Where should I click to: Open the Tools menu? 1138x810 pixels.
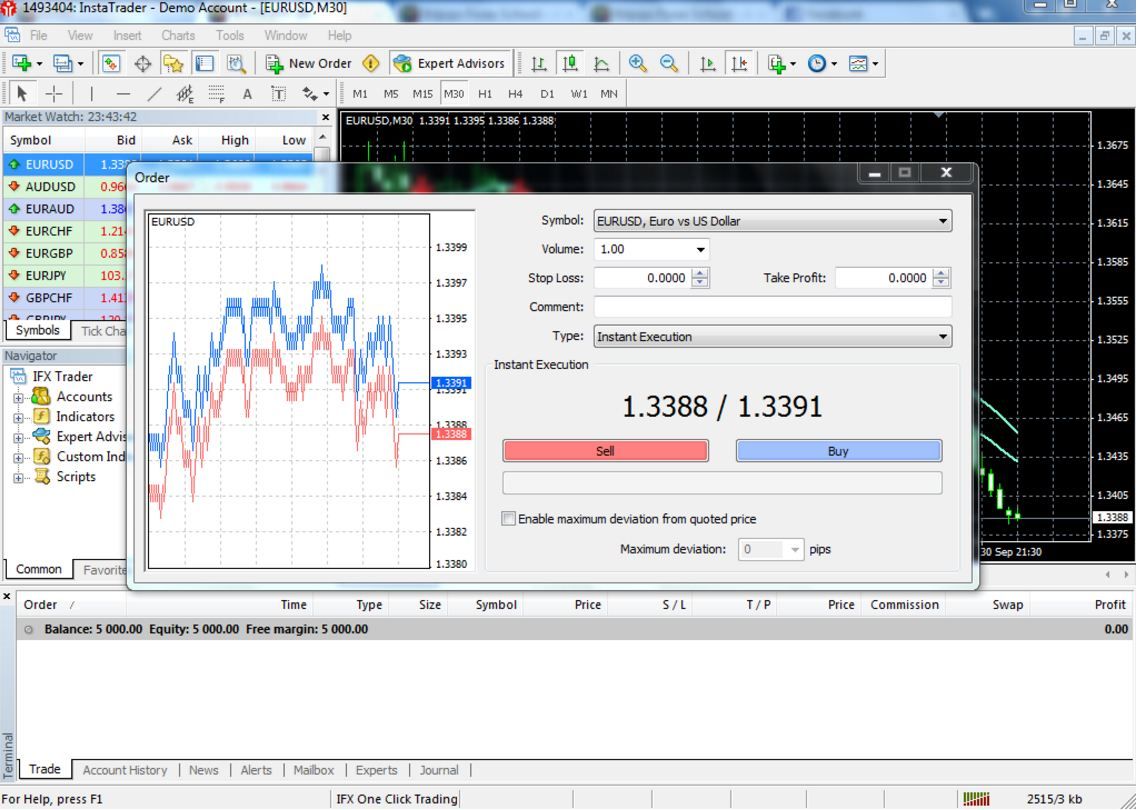(229, 35)
